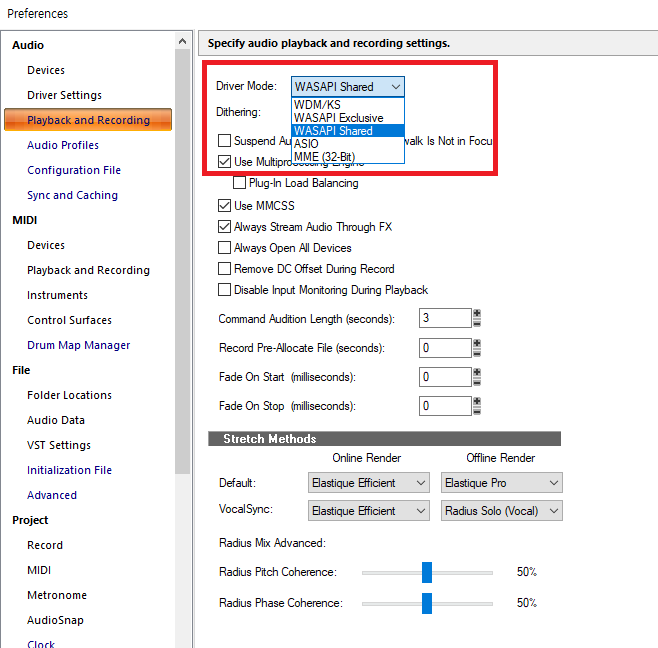Screen dimensions: 658x648
Task: Click Record Pre-Allocate File seconds field
Action: (445, 348)
